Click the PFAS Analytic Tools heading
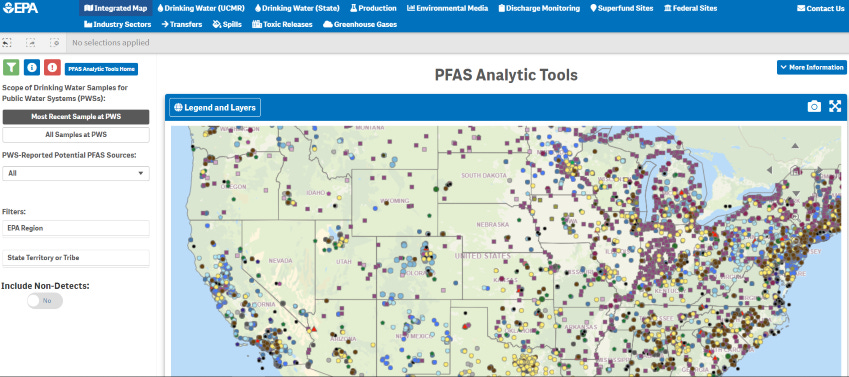 pos(506,75)
